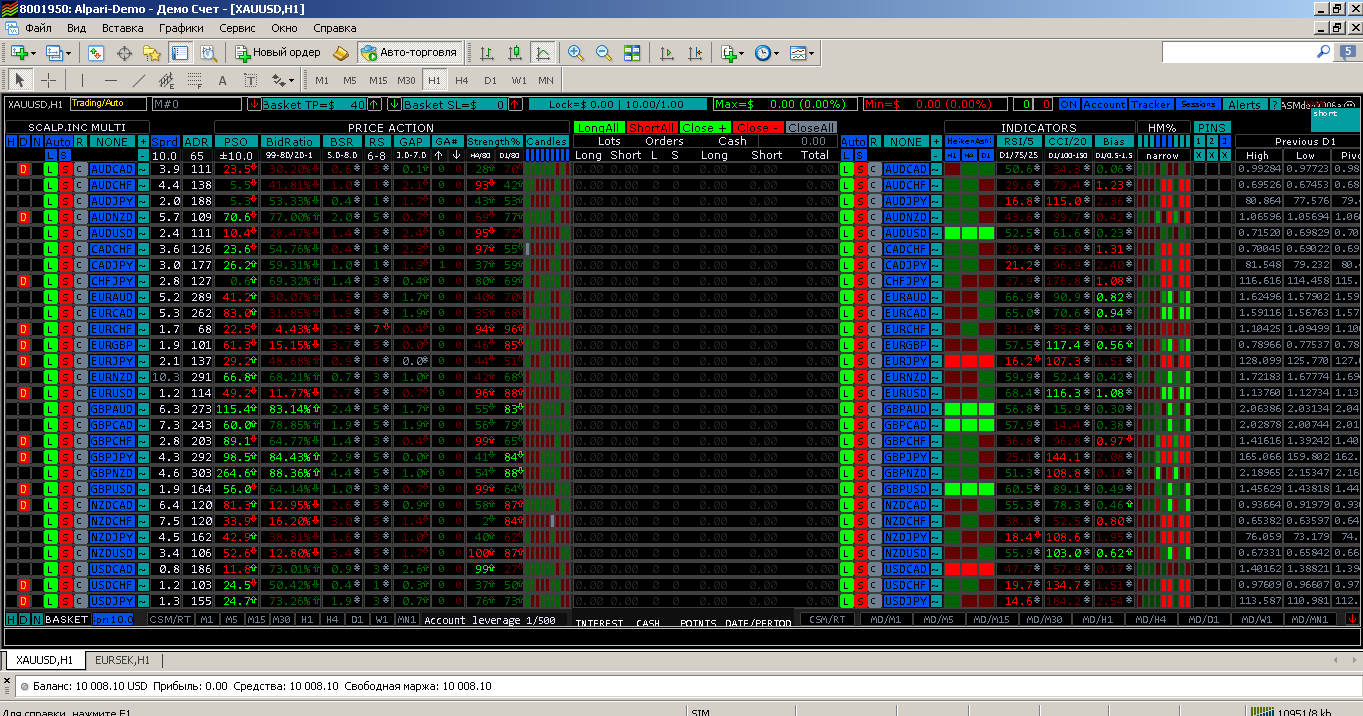Select the text label T tool
This screenshot has width=1363, height=716.
click(250, 80)
